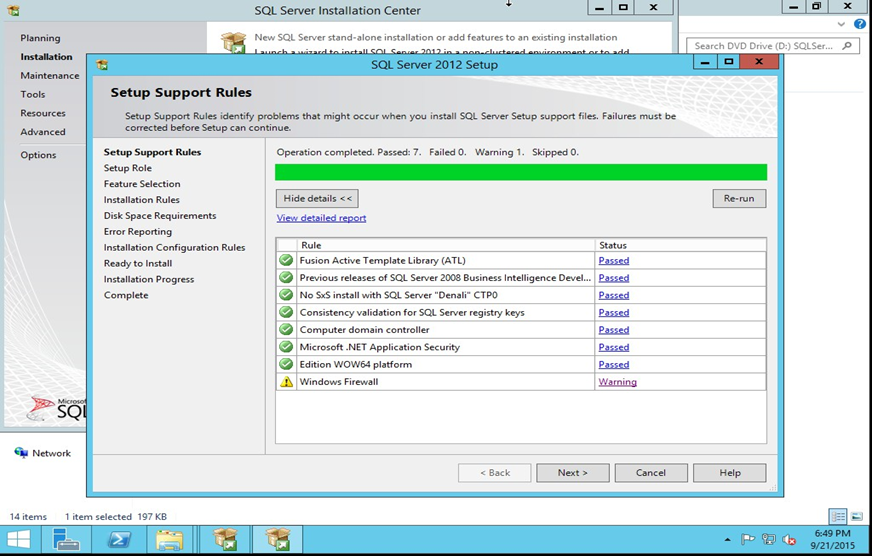This screenshot has height=556, width=872.
Task: Click green check icon beside Computer domain controller
Action: [x=287, y=330]
